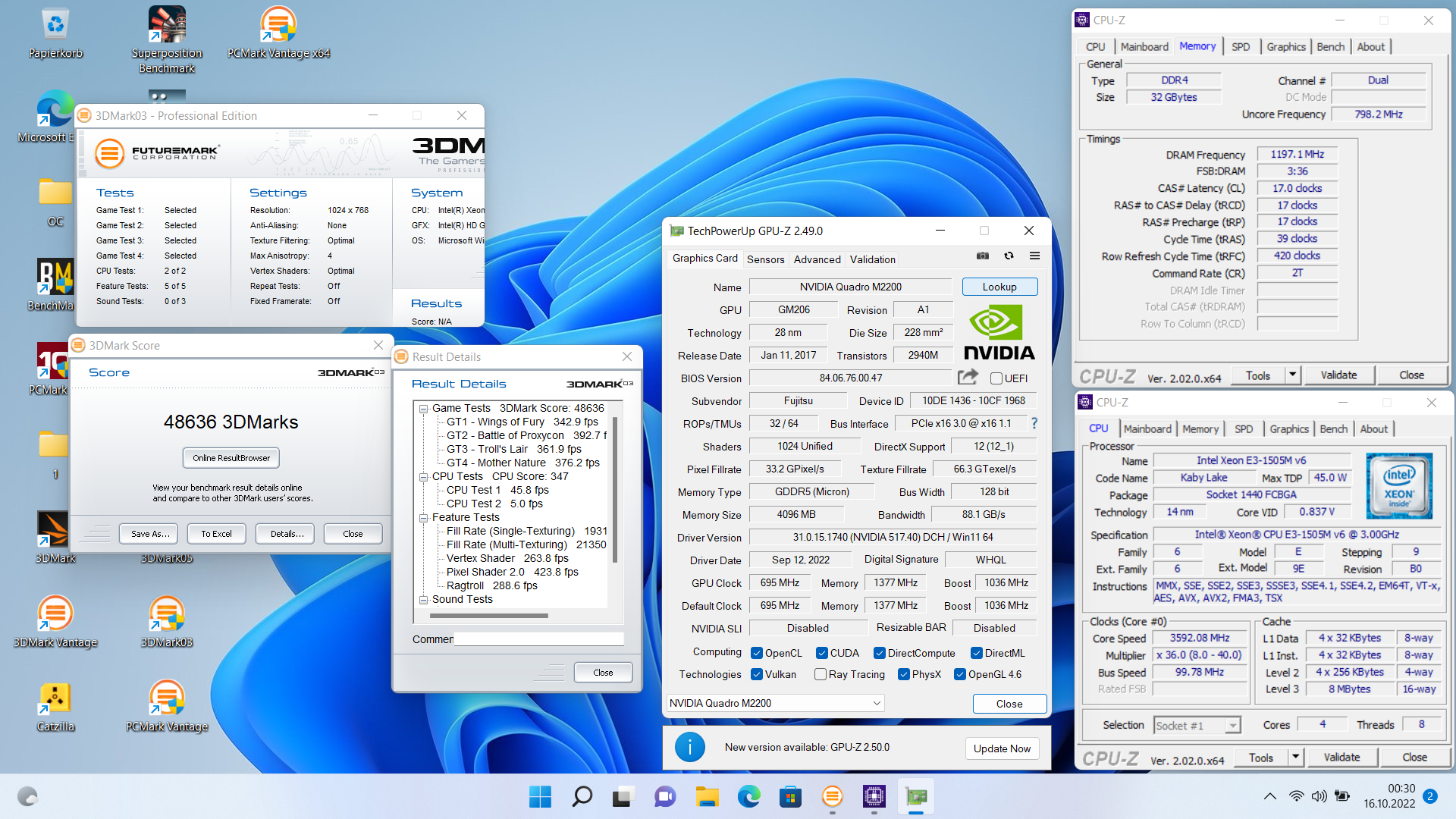Click the Comment input field
This screenshot has height=819, width=1456.
tap(538, 639)
